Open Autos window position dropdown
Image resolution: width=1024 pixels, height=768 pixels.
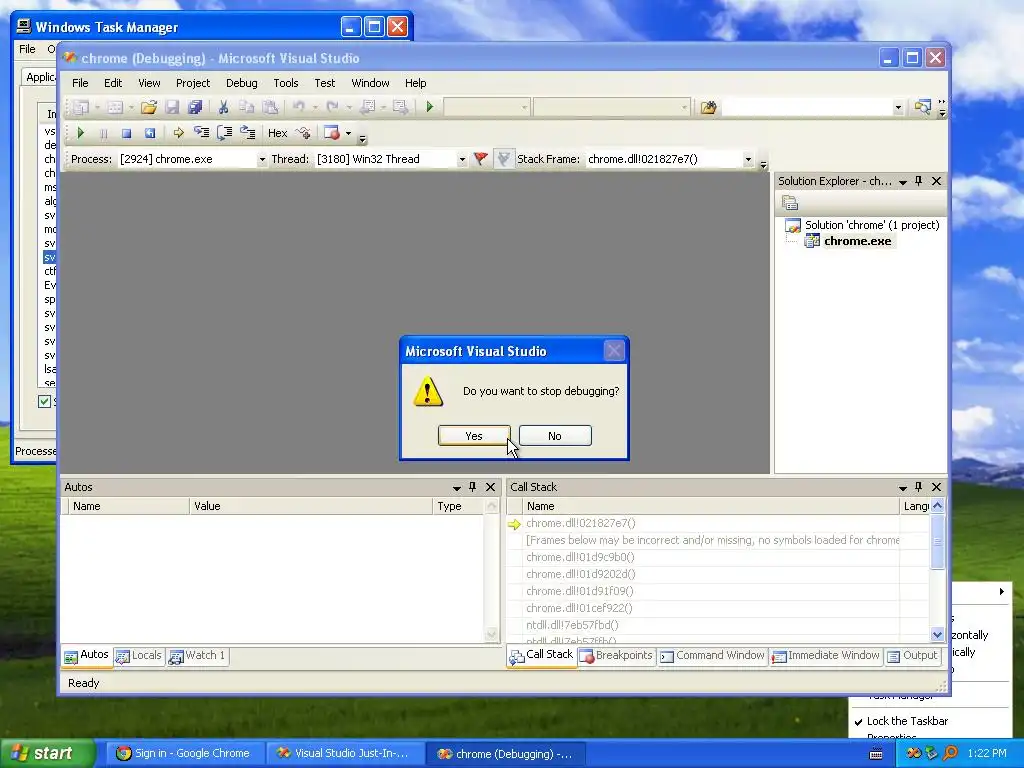coord(456,488)
